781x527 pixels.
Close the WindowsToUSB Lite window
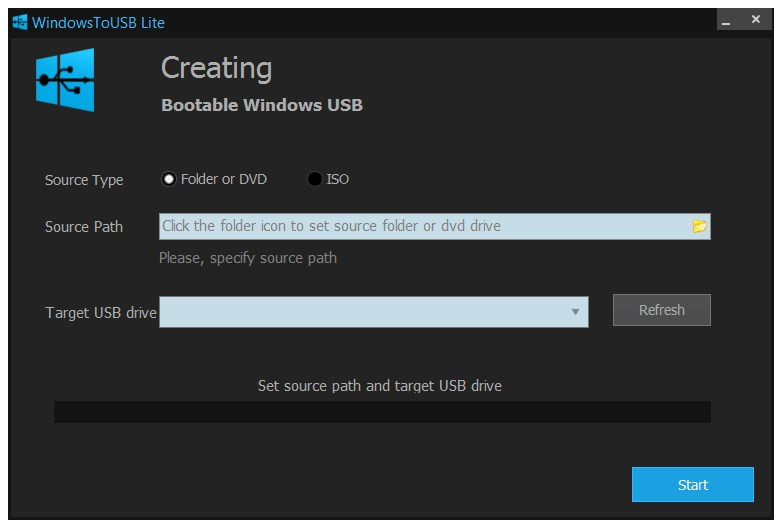(x=756, y=19)
